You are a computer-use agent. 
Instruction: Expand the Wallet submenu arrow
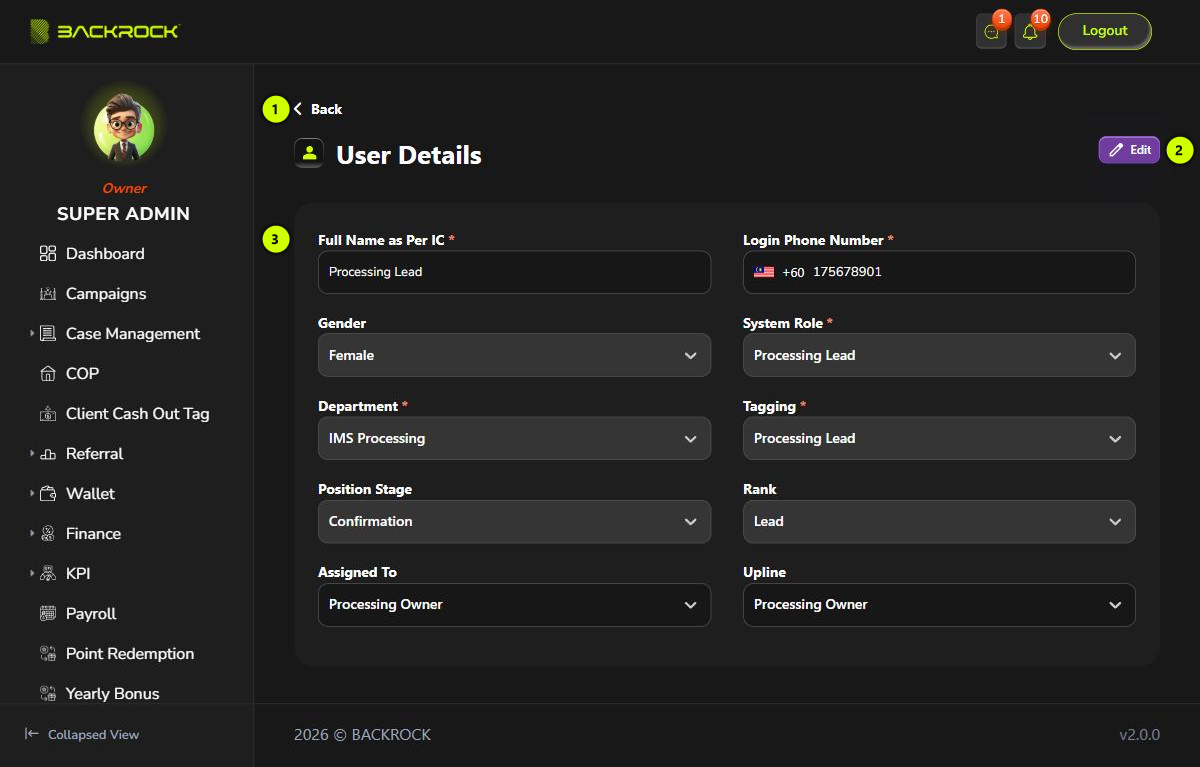click(x=32, y=493)
